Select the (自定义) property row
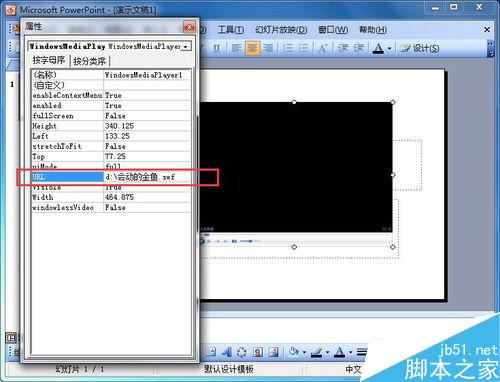 pos(111,85)
